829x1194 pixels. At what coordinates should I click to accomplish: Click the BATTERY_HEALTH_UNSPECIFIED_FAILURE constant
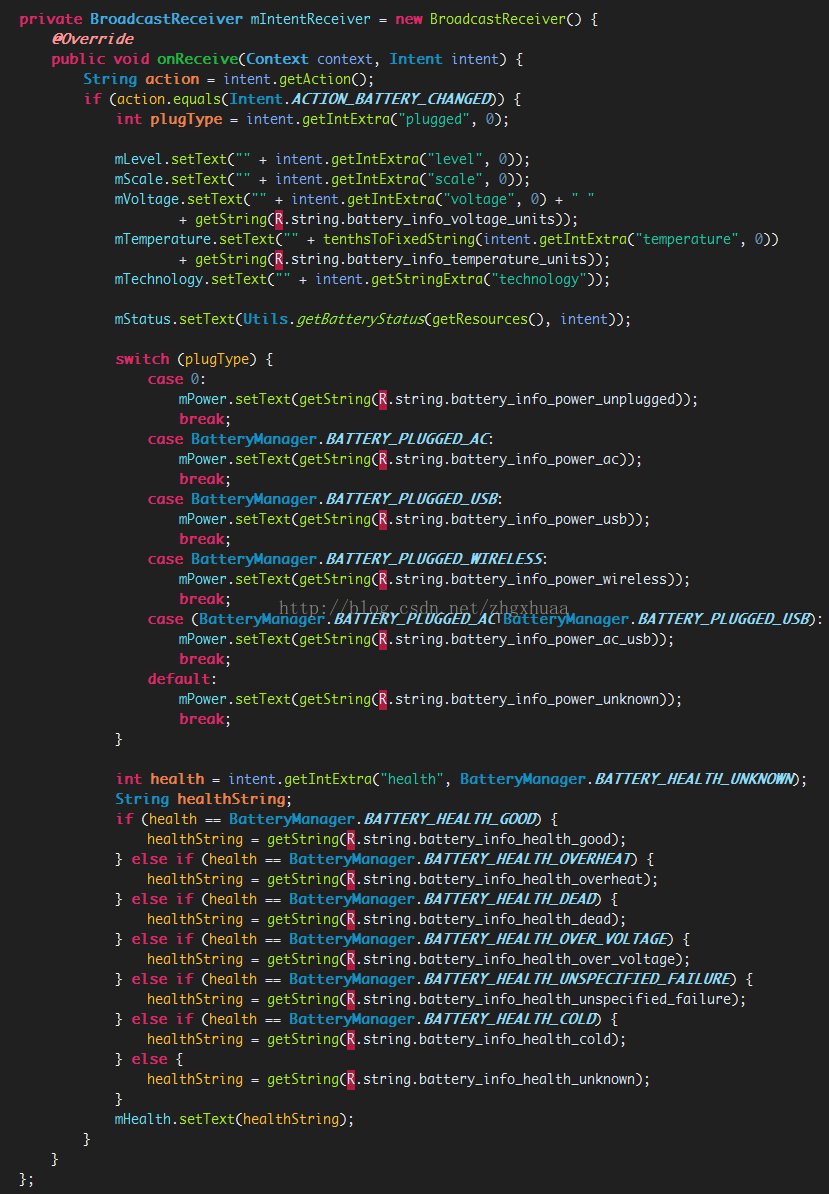[579, 979]
